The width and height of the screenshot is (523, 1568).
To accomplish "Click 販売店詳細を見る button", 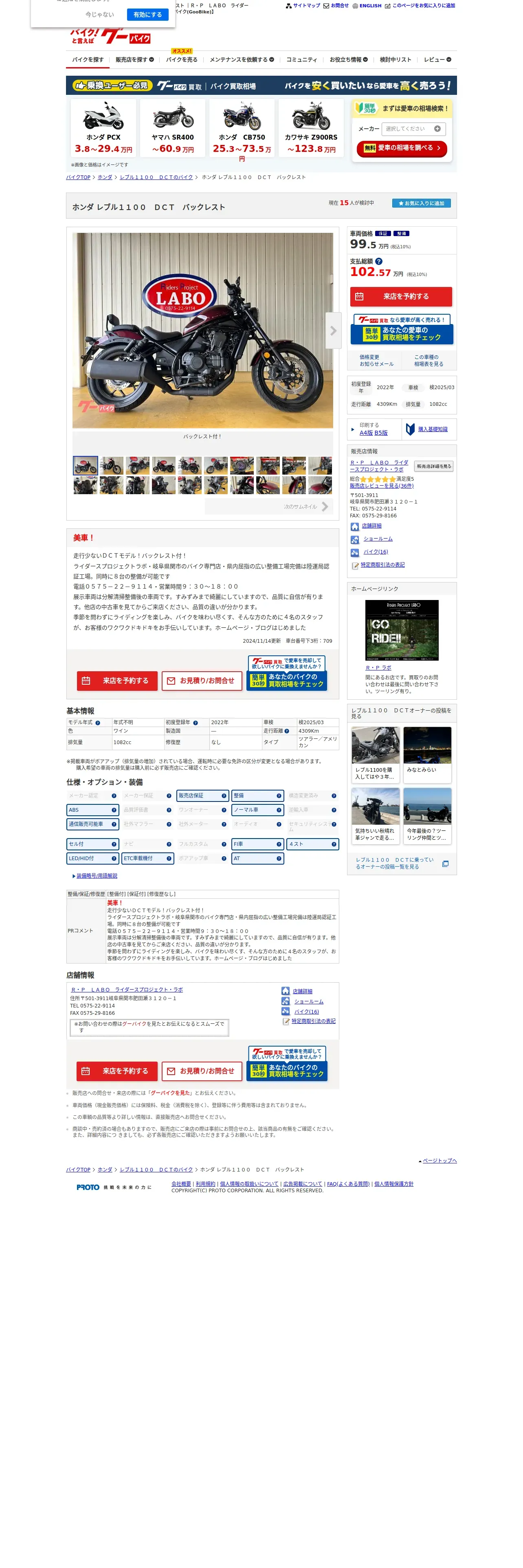I will click(x=433, y=466).
